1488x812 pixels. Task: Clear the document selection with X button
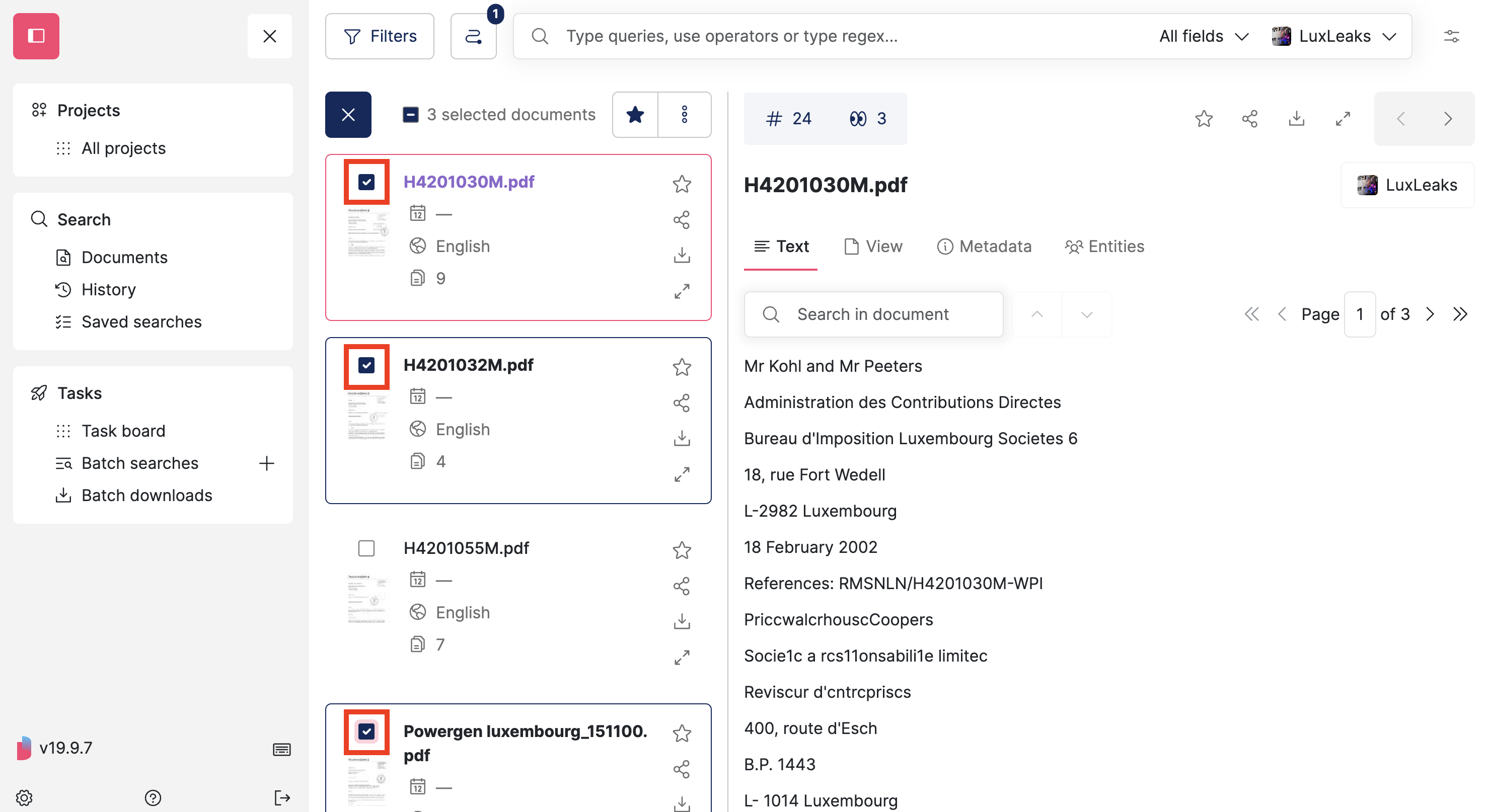(348, 114)
